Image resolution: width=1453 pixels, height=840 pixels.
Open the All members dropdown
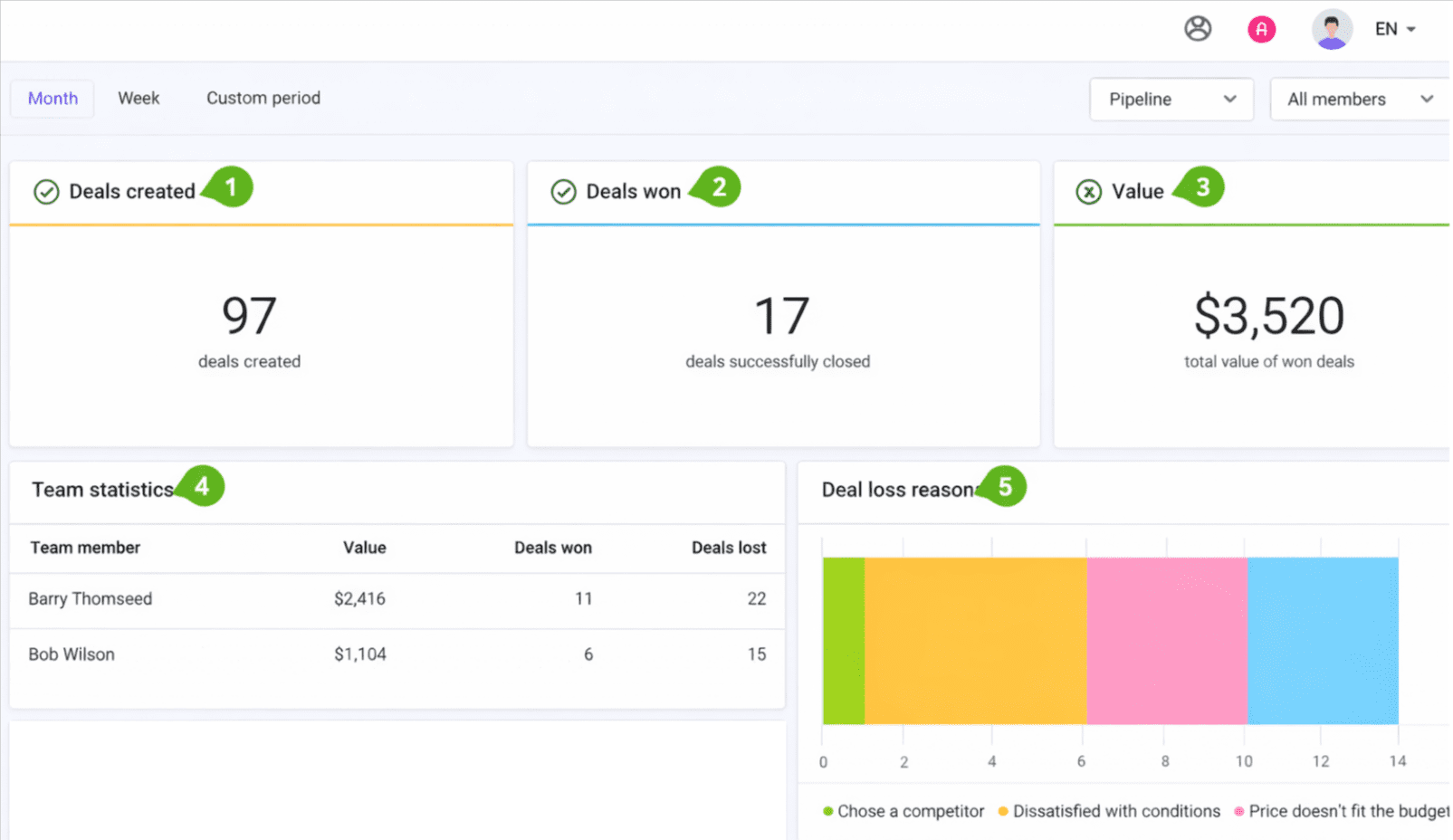pos(1358,100)
